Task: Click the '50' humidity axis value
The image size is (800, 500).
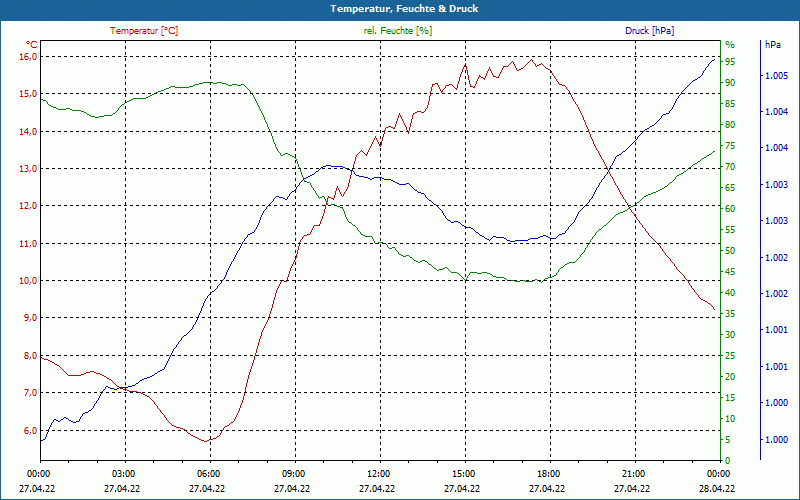Action: (x=730, y=251)
